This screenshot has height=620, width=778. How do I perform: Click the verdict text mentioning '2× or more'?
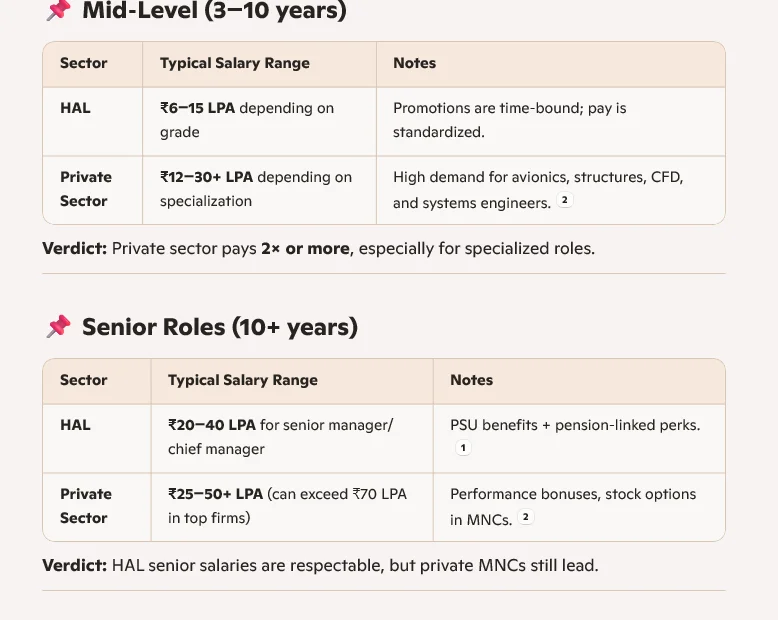tap(318, 248)
